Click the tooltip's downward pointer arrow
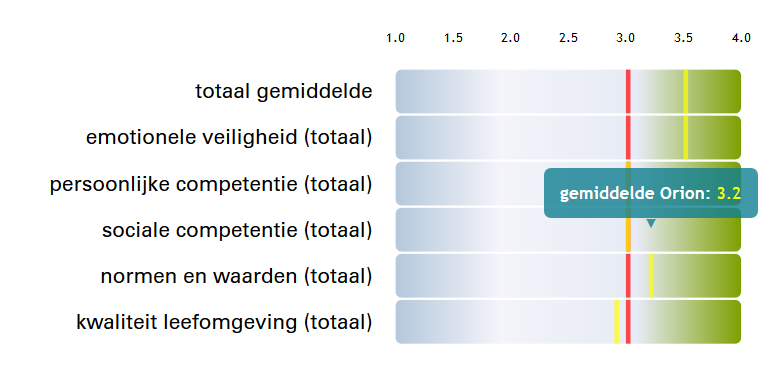Viewport: 782px width, 387px height. pyautogui.click(x=651, y=223)
